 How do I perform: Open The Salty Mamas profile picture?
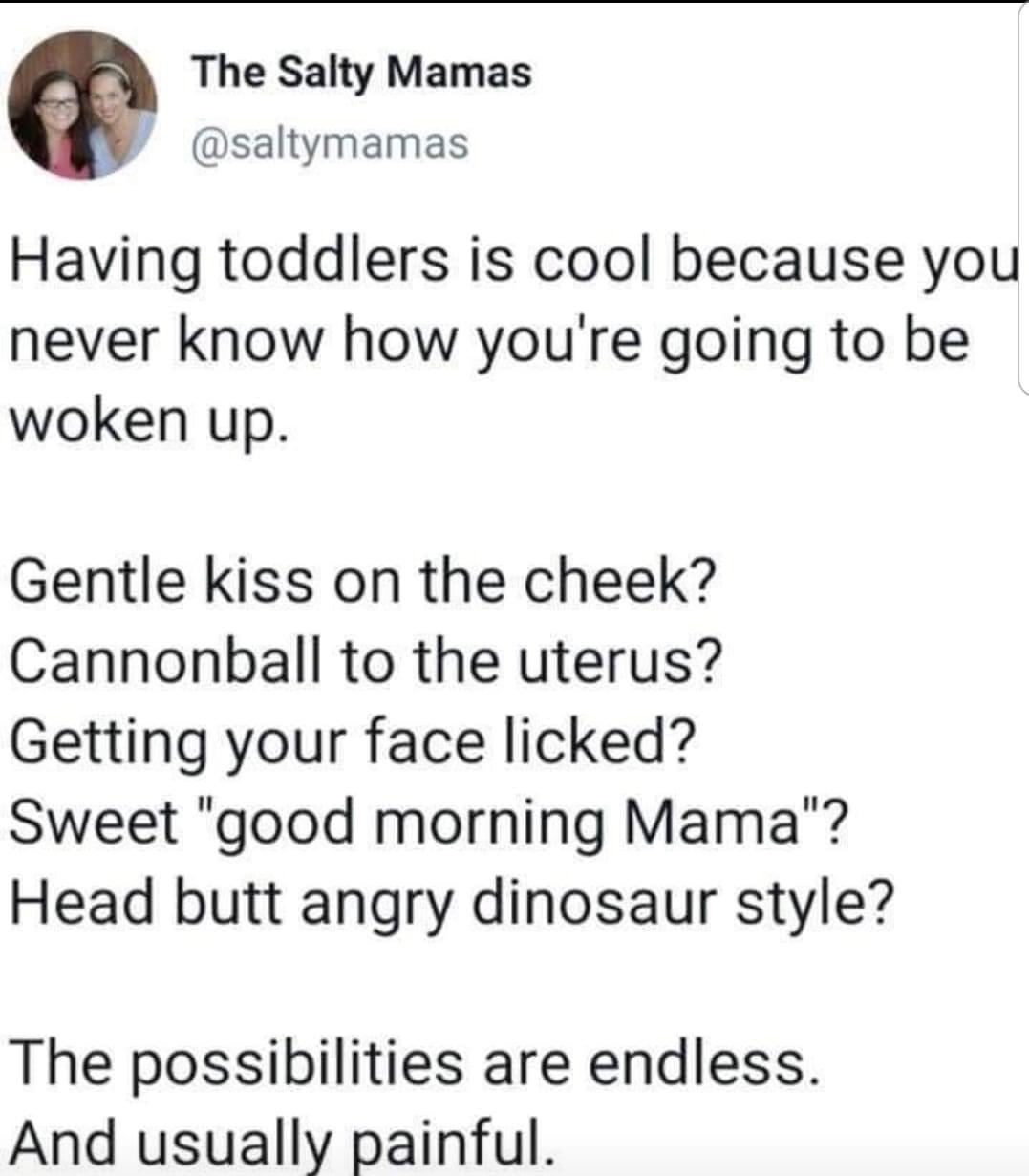tap(82, 105)
